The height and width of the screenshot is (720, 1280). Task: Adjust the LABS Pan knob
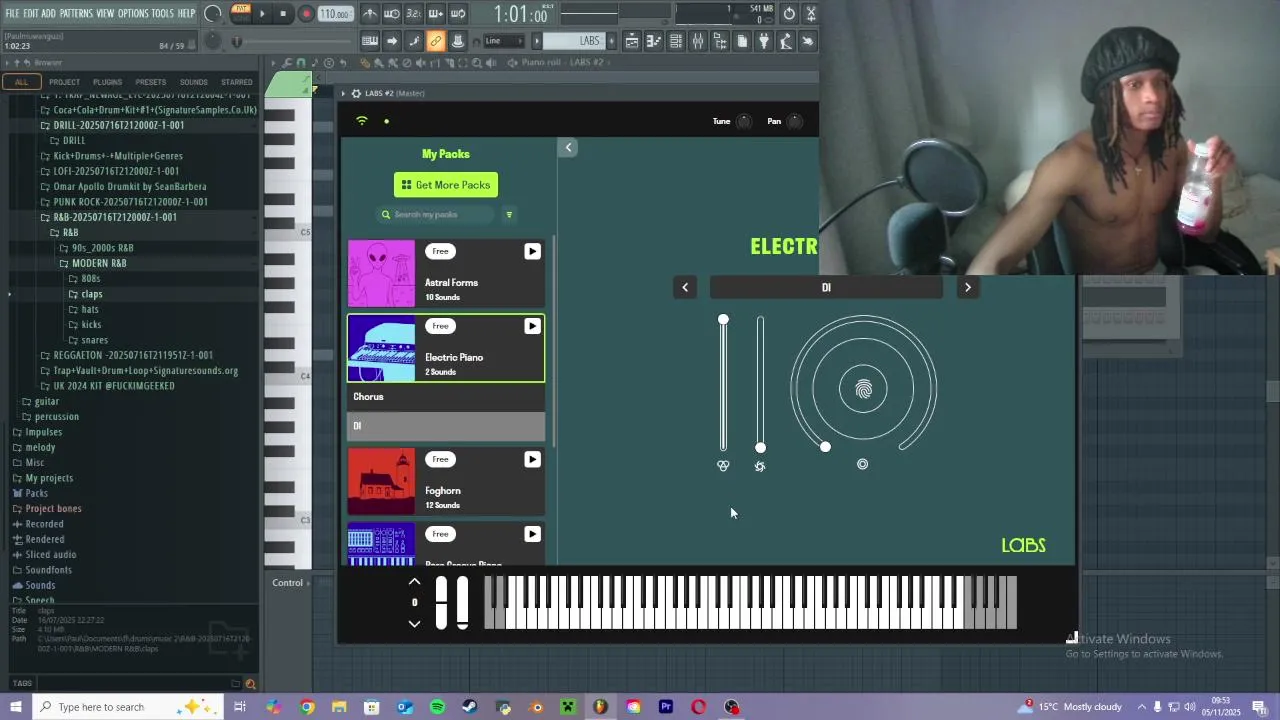click(x=795, y=122)
